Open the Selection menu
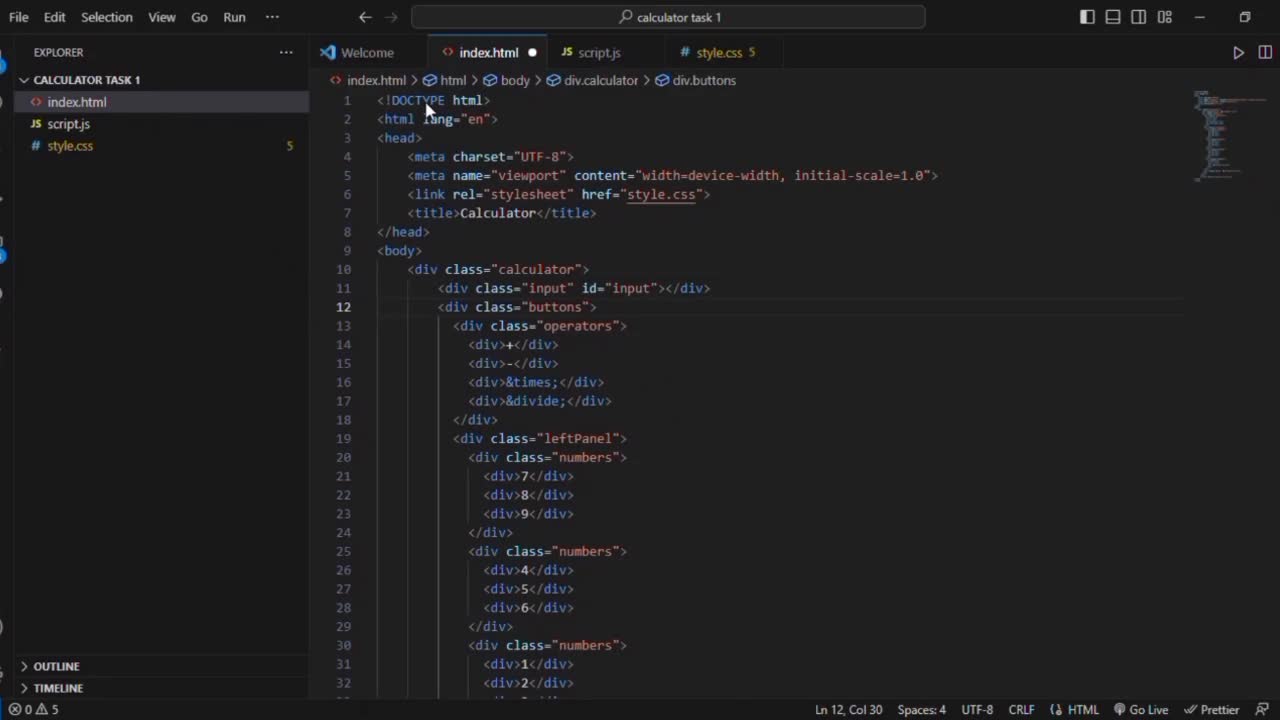 click(x=106, y=17)
